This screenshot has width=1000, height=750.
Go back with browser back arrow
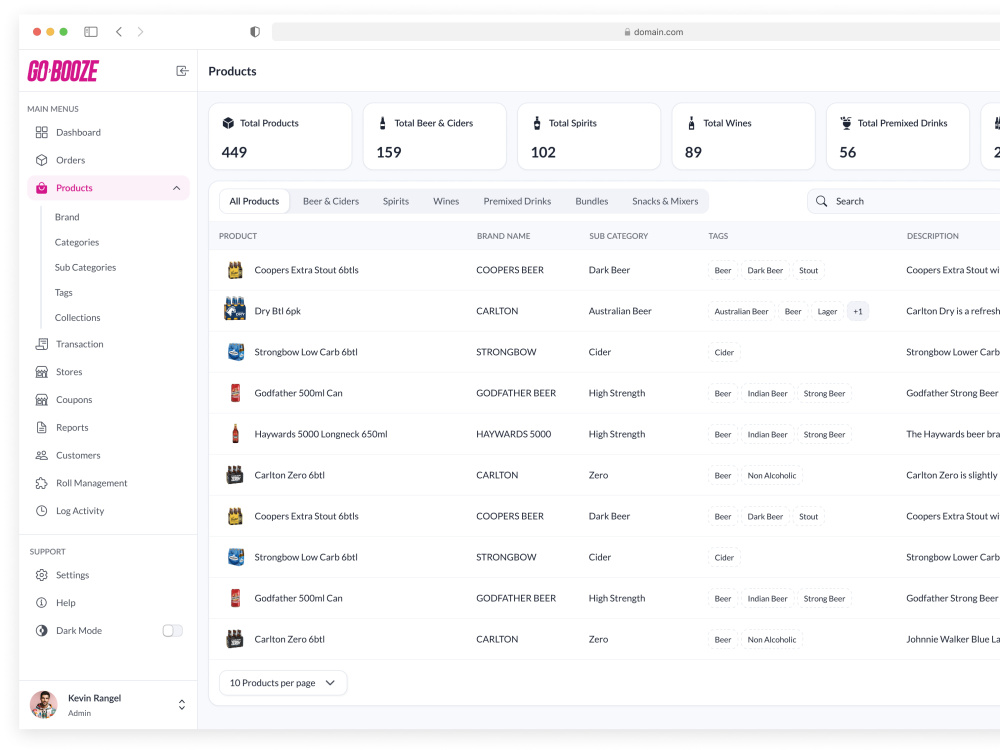(119, 32)
